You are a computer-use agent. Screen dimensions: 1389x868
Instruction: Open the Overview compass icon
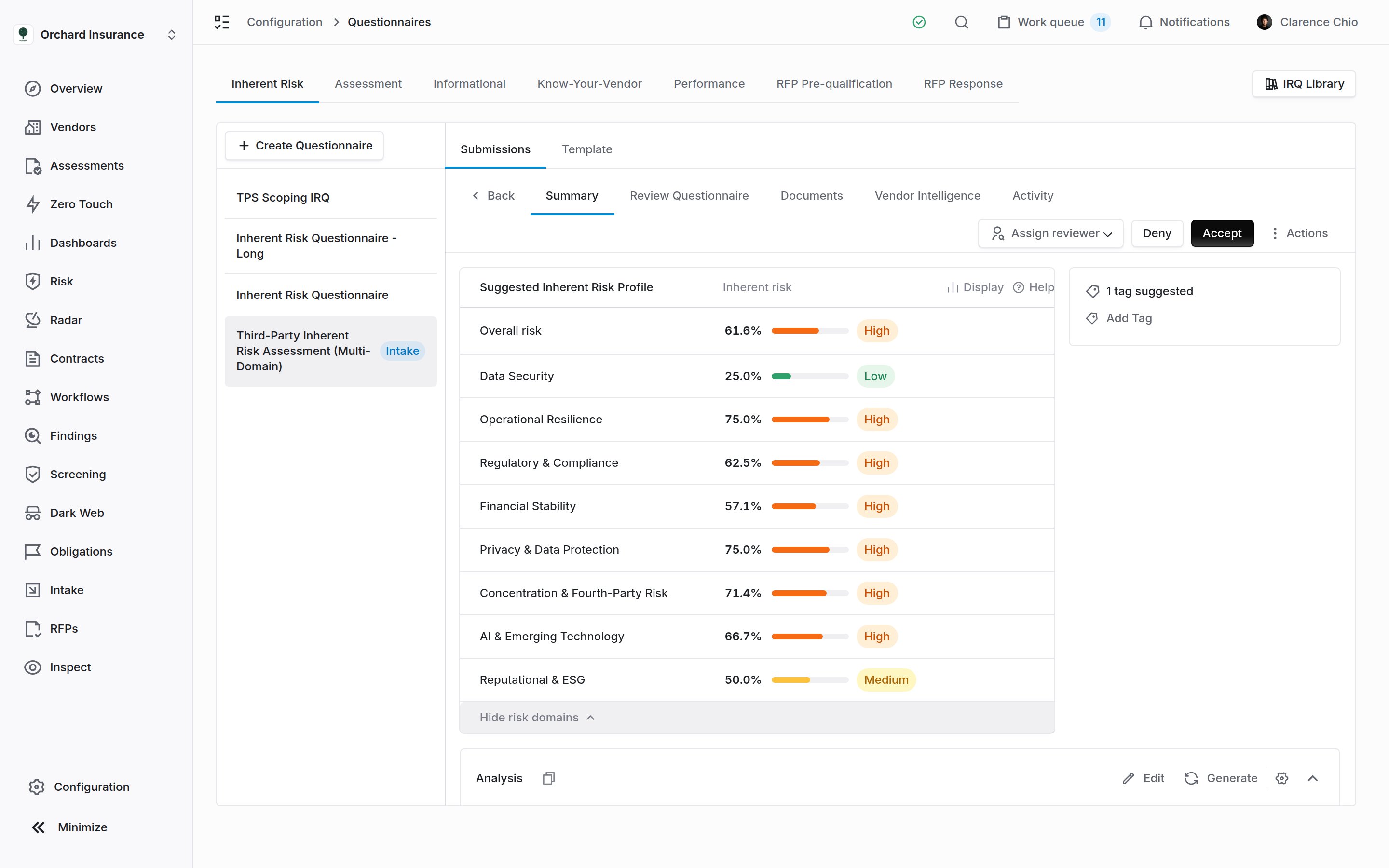tap(33, 88)
